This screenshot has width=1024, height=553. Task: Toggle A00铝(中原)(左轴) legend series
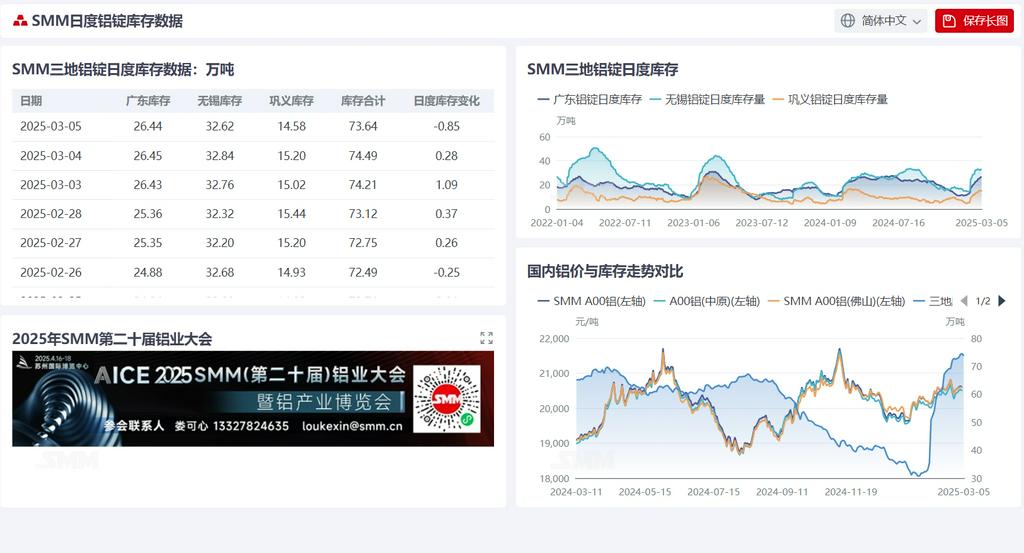tap(707, 301)
